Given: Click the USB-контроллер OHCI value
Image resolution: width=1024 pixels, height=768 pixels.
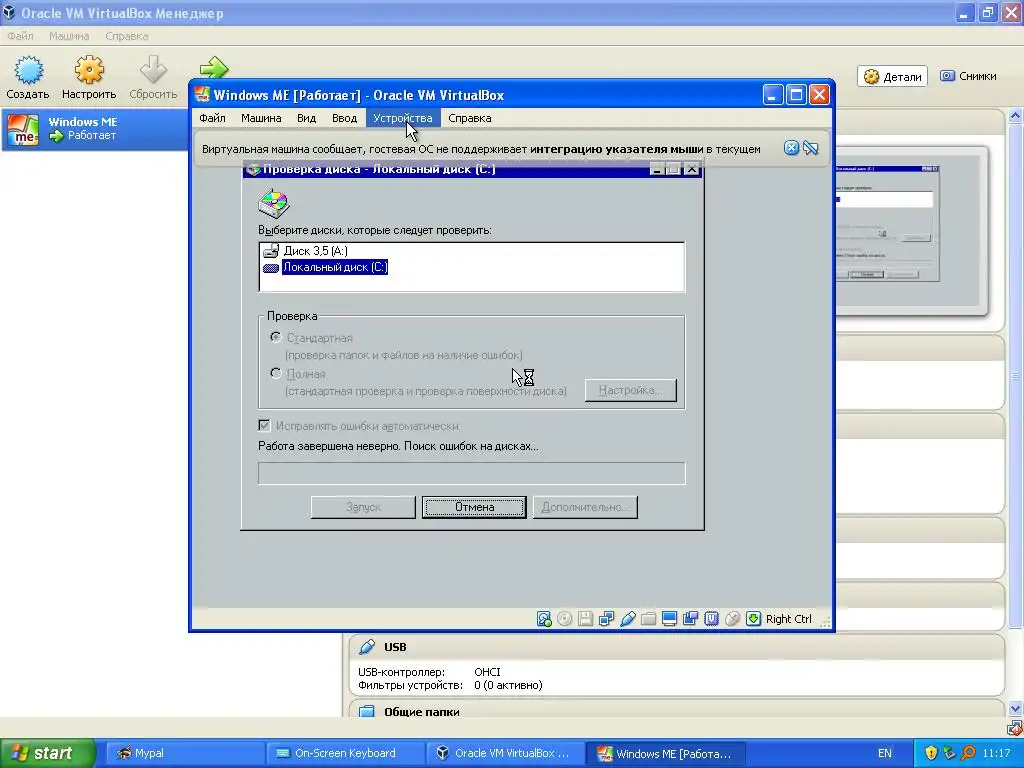Looking at the screenshot, I should tap(487, 672).
